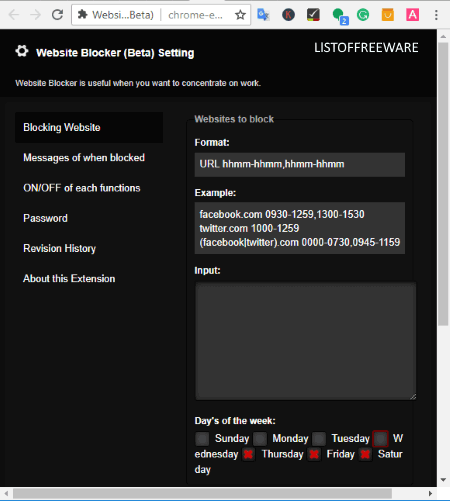This screenshot has height=501, width=450.
Task: Click the Input textarea resize grip
Action: tap(413, 397)
